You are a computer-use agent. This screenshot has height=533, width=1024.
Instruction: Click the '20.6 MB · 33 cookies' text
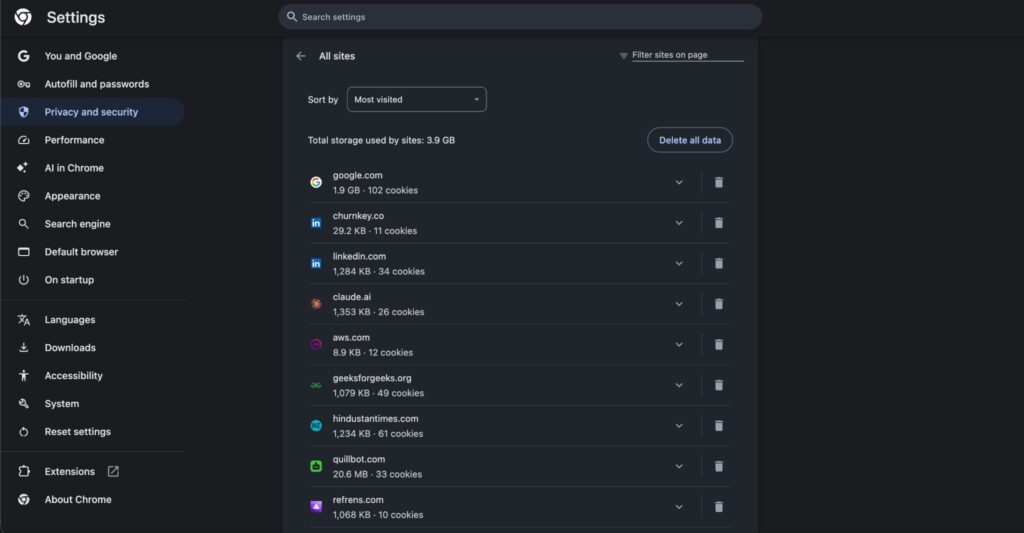pyautogui.click(x=377, y=474)
